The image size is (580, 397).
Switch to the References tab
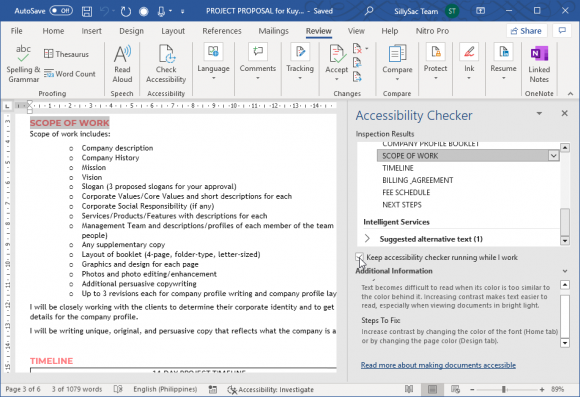[x=222, y=31]
